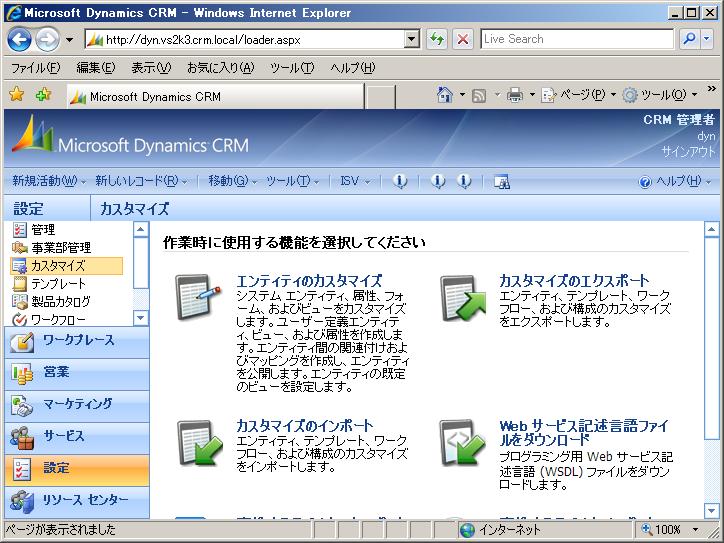Open the サービス navigation area
This screenshot has height=543, width=724.
77,437
